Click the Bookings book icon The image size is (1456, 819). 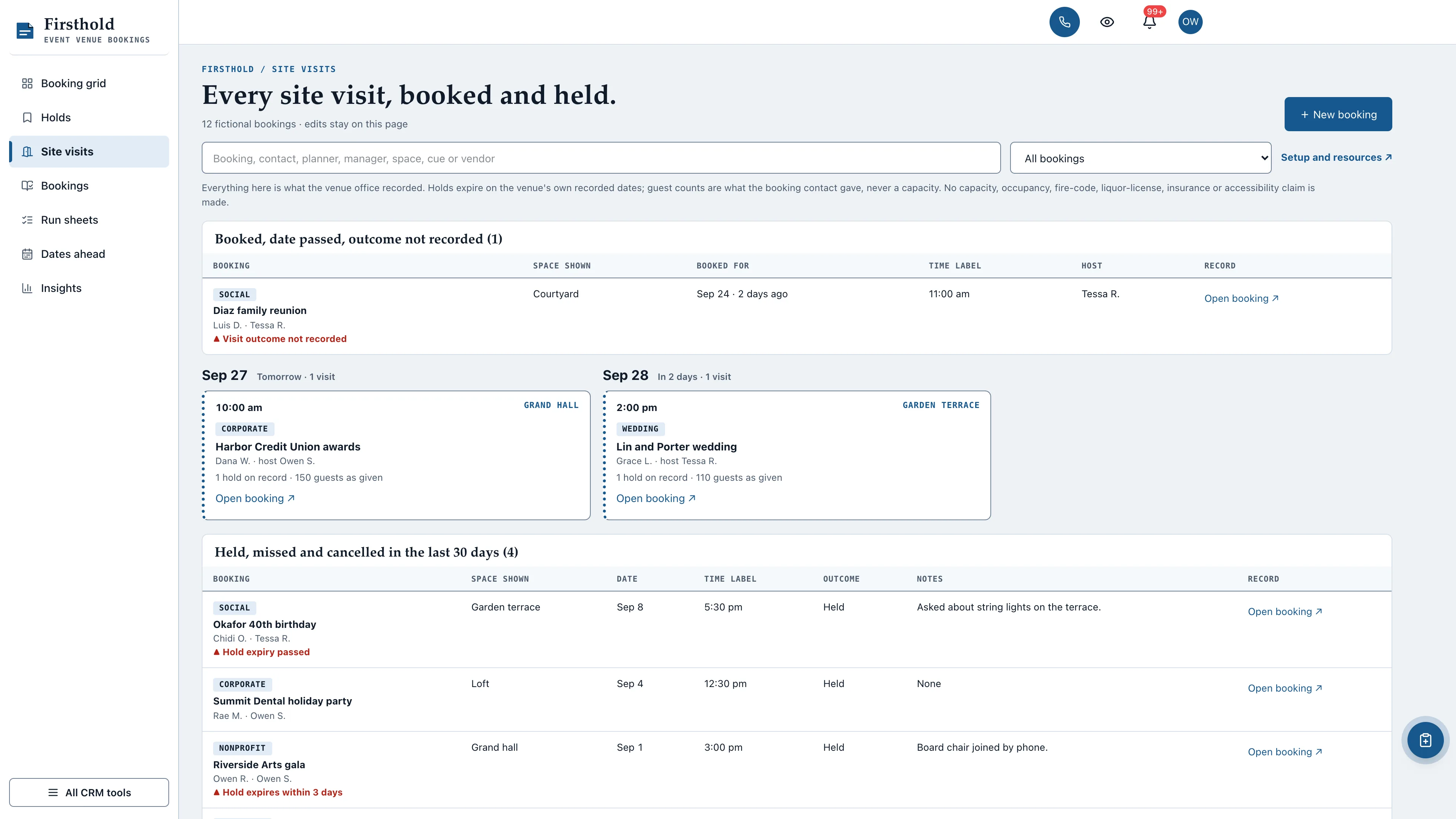pyautogui.click(x=27, y=186)
